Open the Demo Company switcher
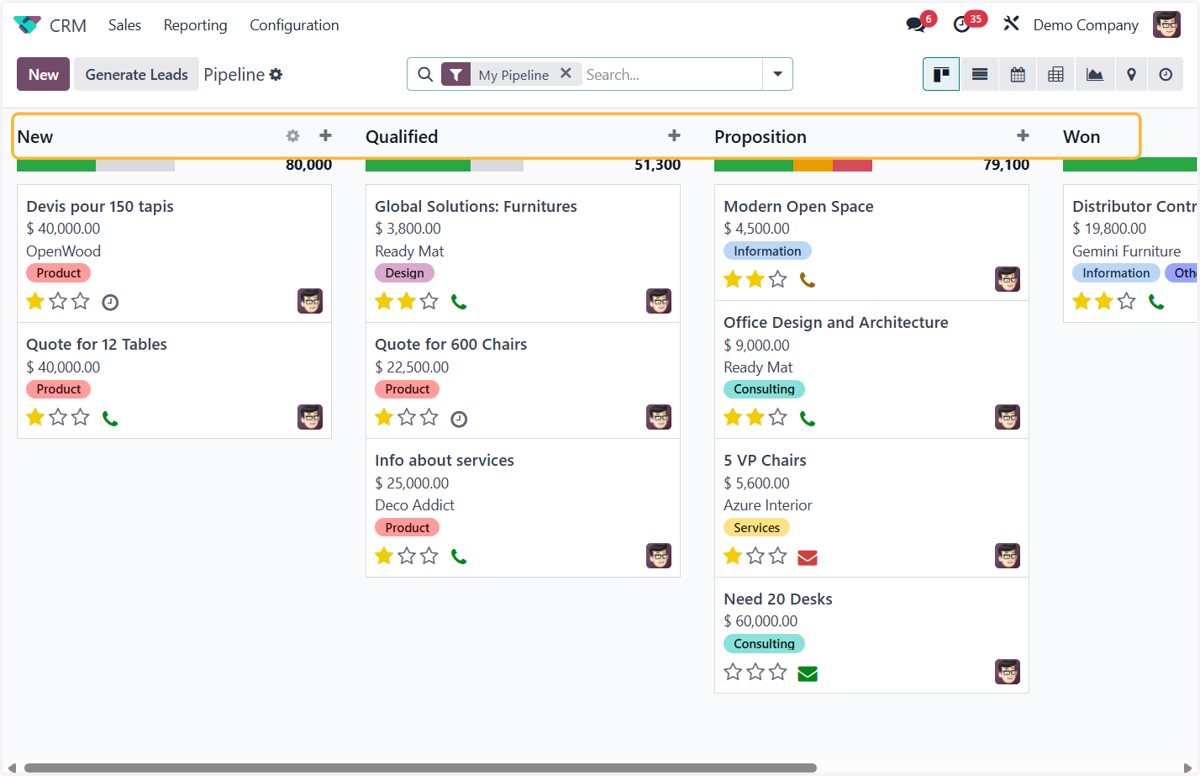Image resolution: width=1200 pixels, height=776 pixels. point(1085,25)
